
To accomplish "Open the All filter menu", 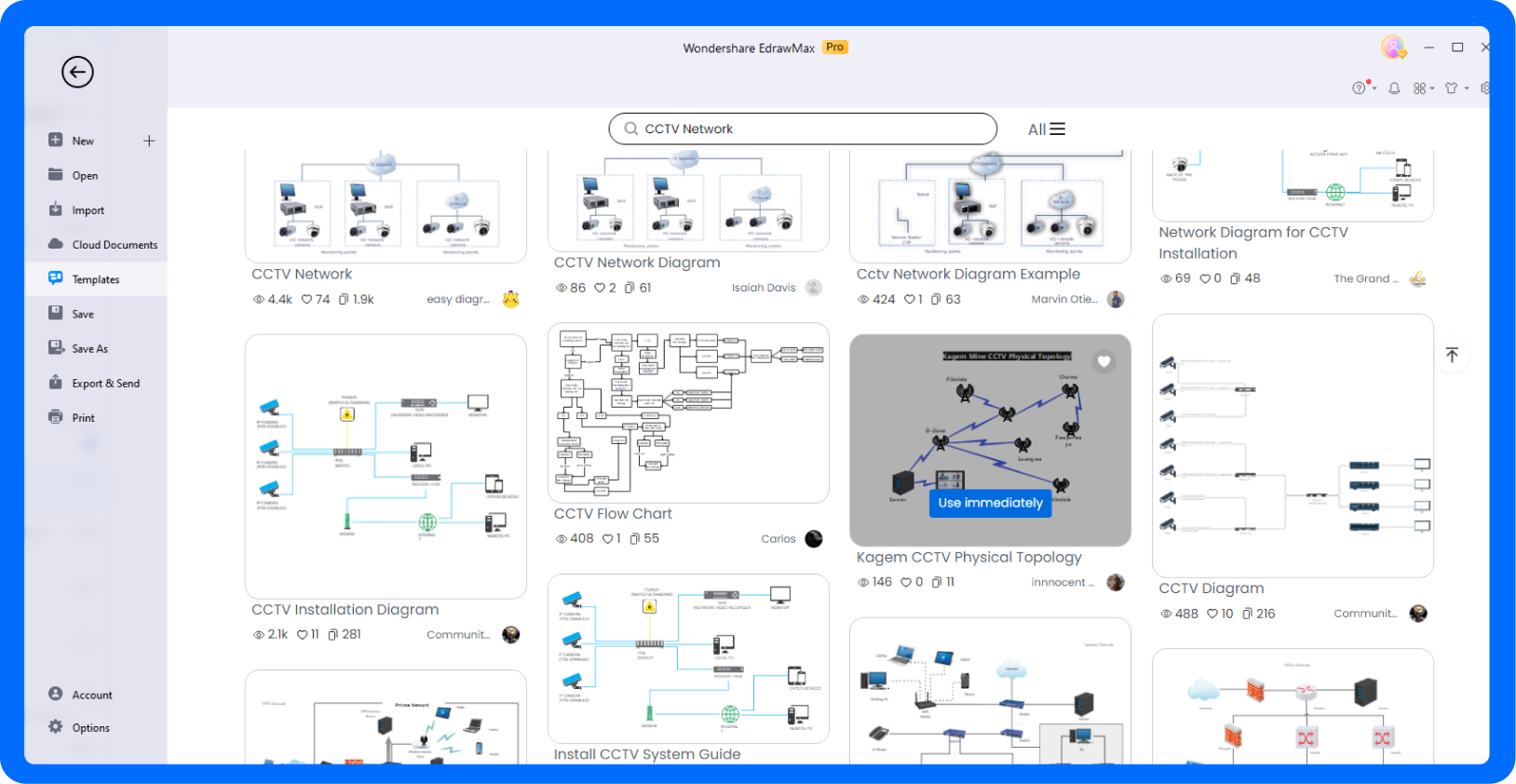I will 1047,129.
